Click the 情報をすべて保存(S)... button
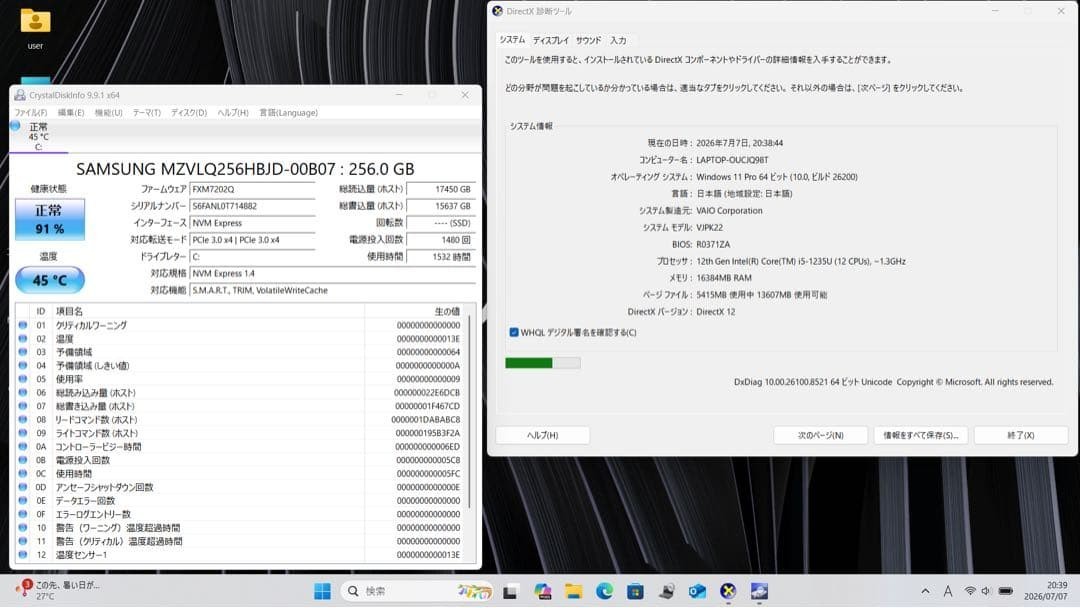Viewport: 1080px width, 608px height. [921, 435]
